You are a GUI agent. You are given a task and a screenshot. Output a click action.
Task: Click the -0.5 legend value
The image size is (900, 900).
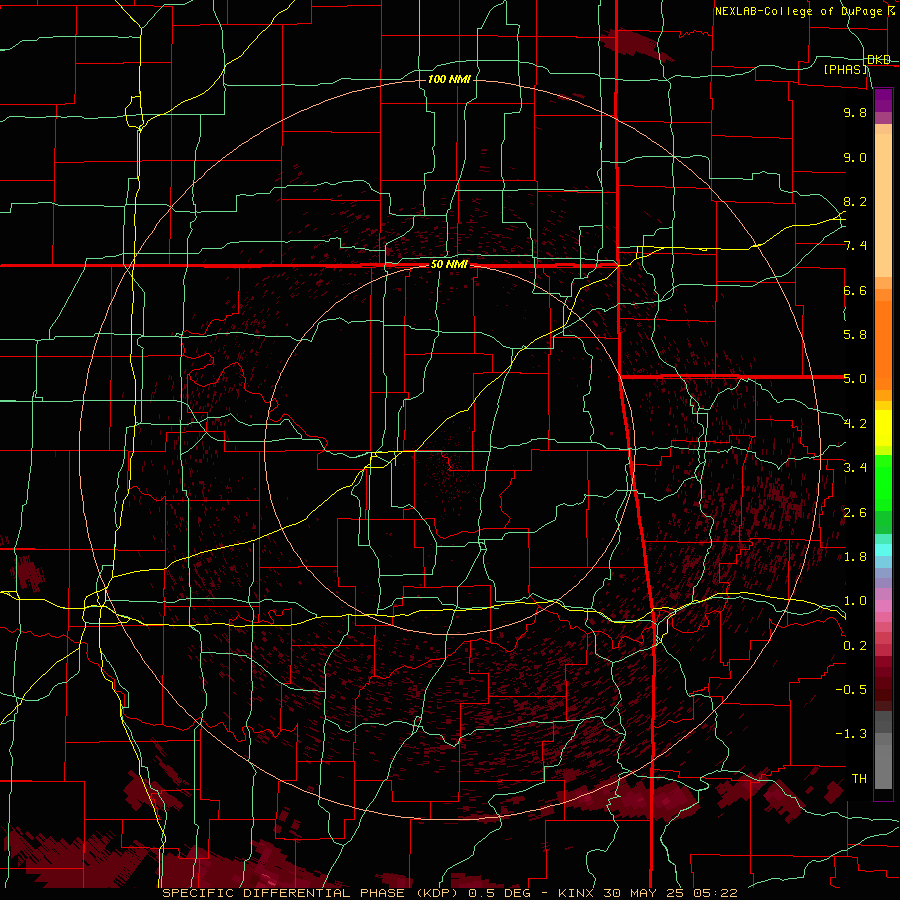tap(851, 690)
